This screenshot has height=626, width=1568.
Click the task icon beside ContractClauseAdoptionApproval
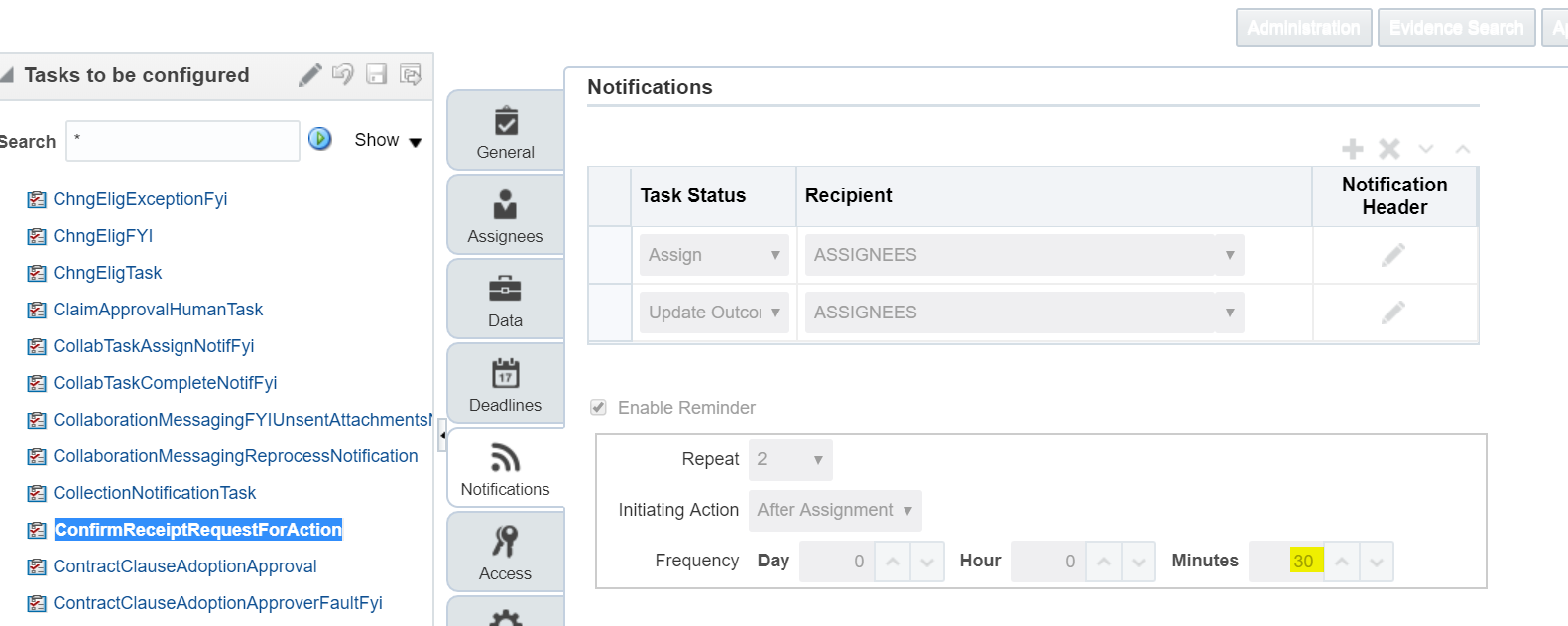[37, 566]
